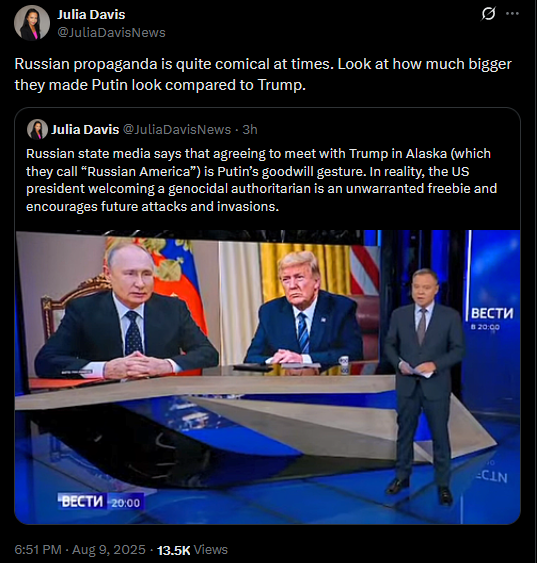Open the @JuliaDavisNews handle under the main name
Screen dimensions: 537x563
(111, 33)
